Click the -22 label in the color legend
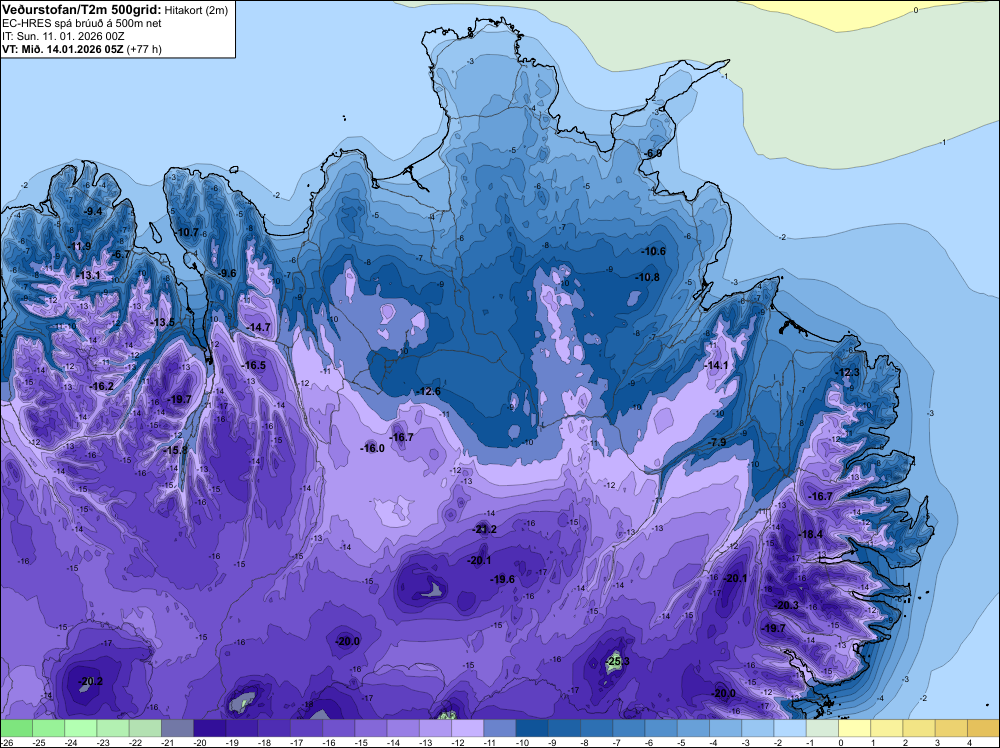 [136, 743]
